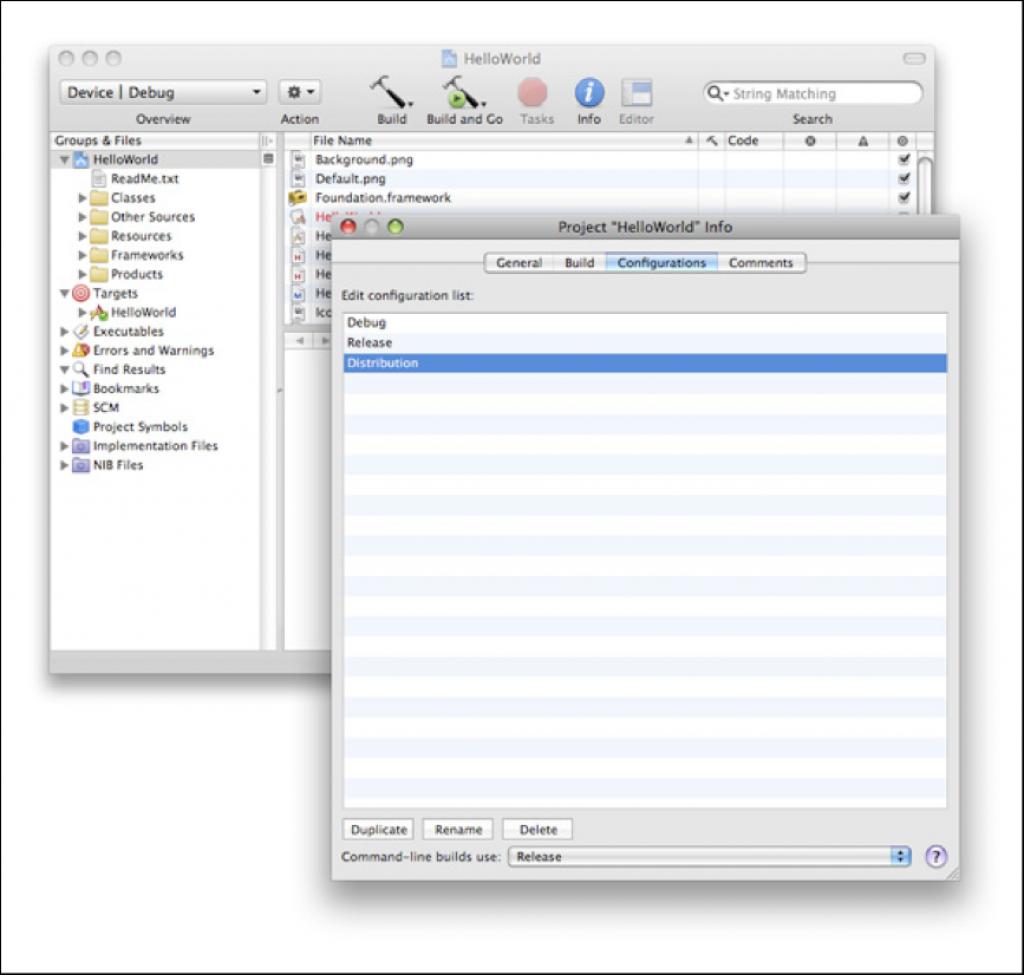Select Background.png in the file list
This screenshot has width=1024, height=975.
(x=364, y=159)
